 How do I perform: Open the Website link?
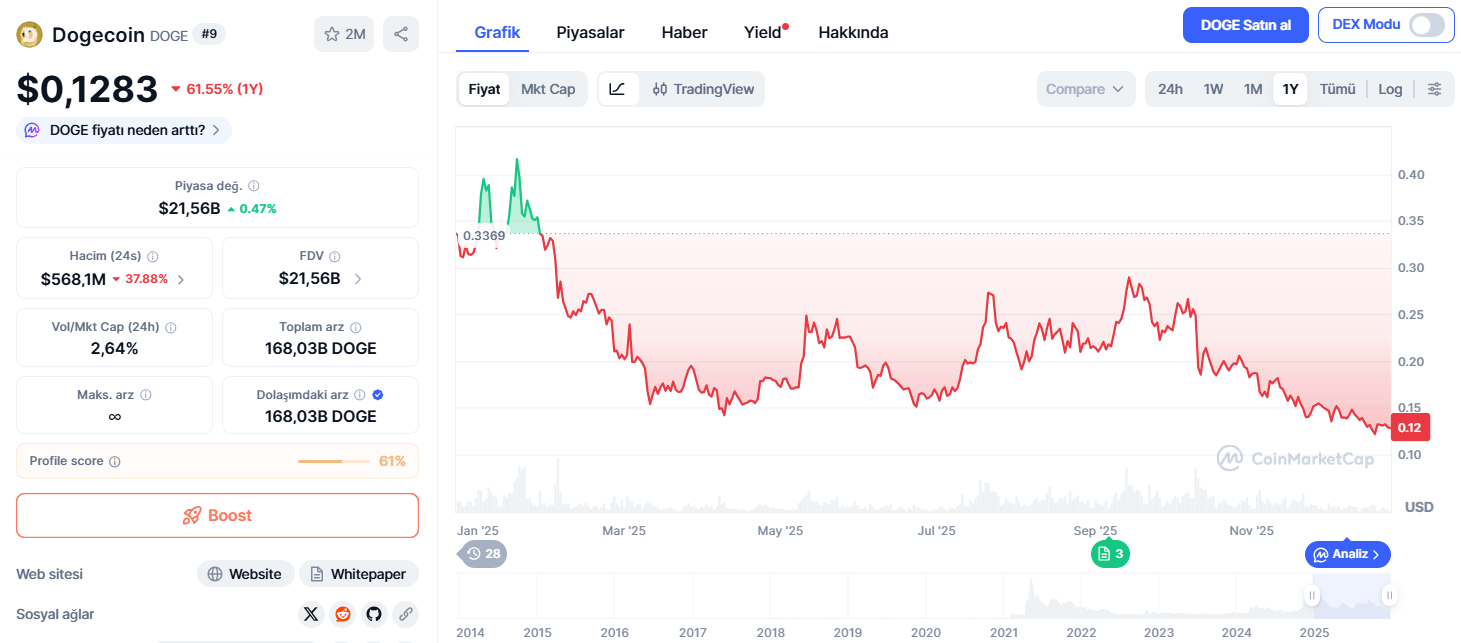(245, 574)
